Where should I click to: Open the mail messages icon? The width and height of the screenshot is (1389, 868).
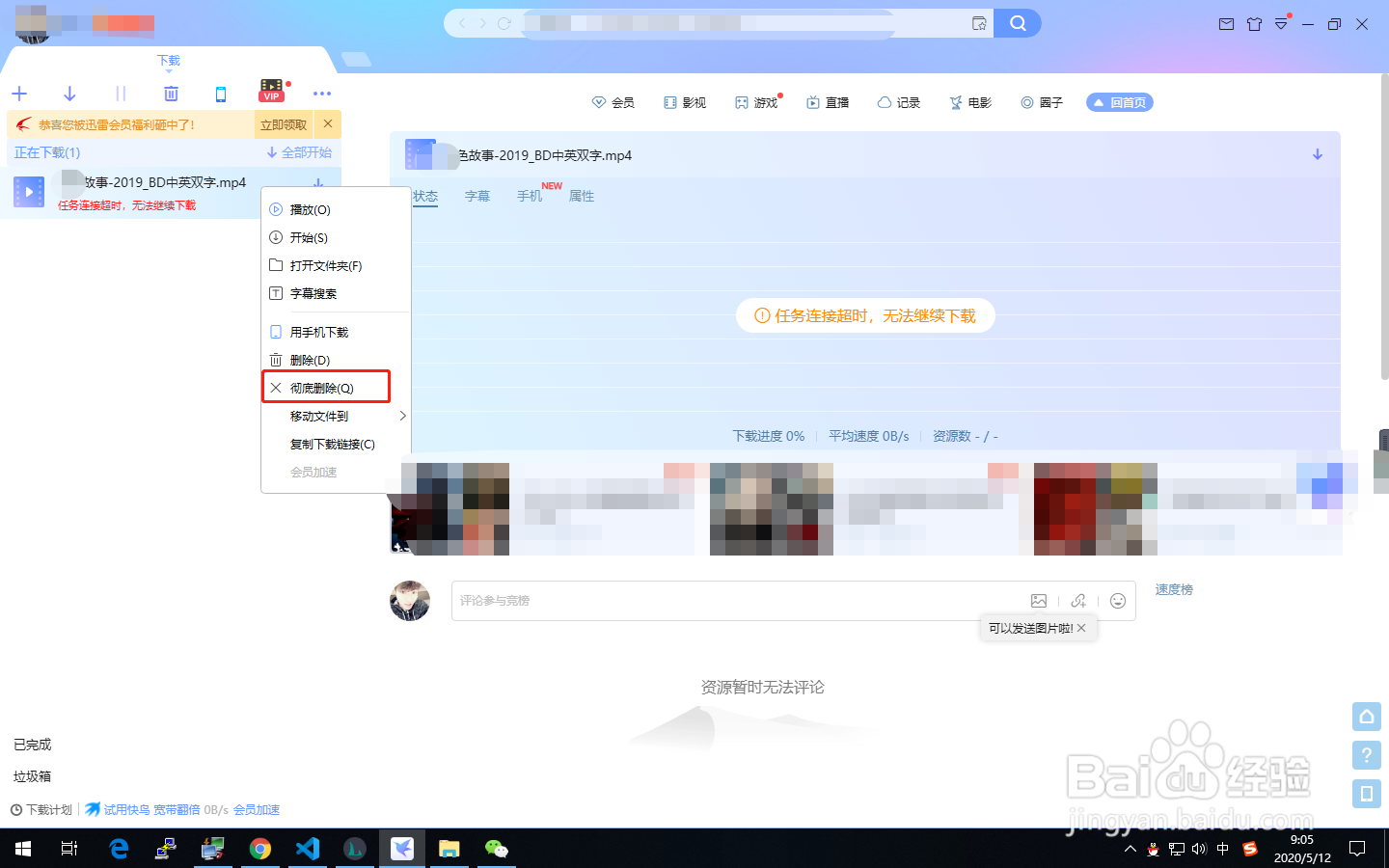coord(1226,24)
